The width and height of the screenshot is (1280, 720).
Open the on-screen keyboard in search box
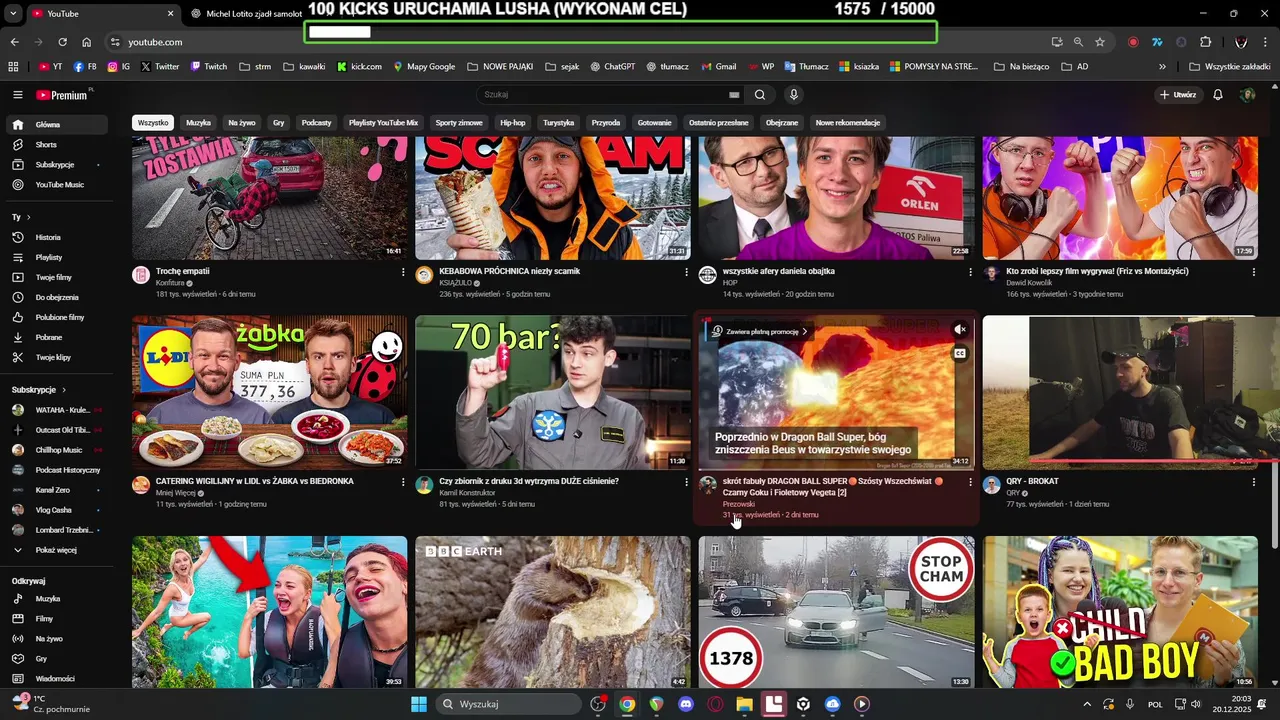click(x=734, y=95)
